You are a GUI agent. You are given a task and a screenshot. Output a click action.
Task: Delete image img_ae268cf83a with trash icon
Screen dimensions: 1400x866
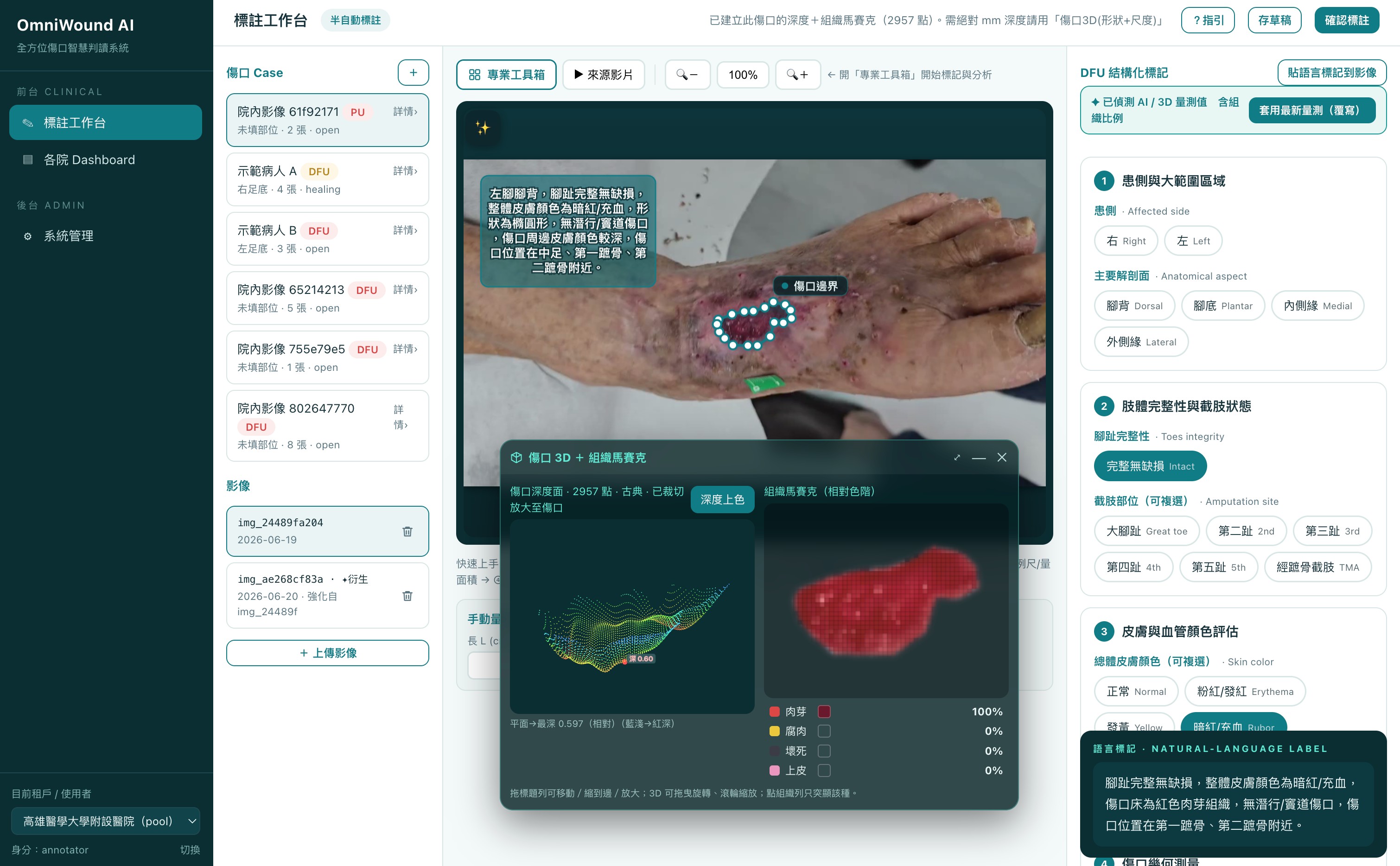point(407,596)
